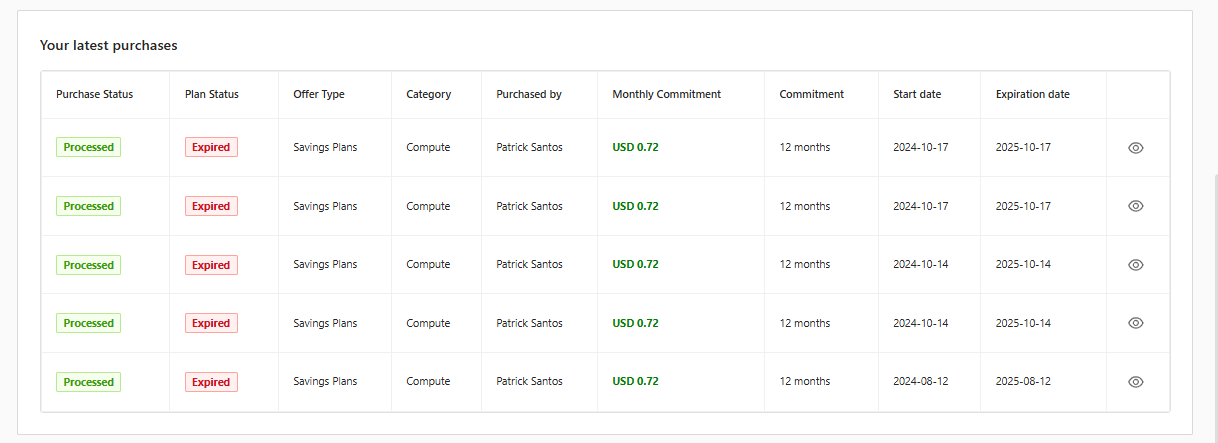Click the Monthly Commitment column header

(666, 94)
